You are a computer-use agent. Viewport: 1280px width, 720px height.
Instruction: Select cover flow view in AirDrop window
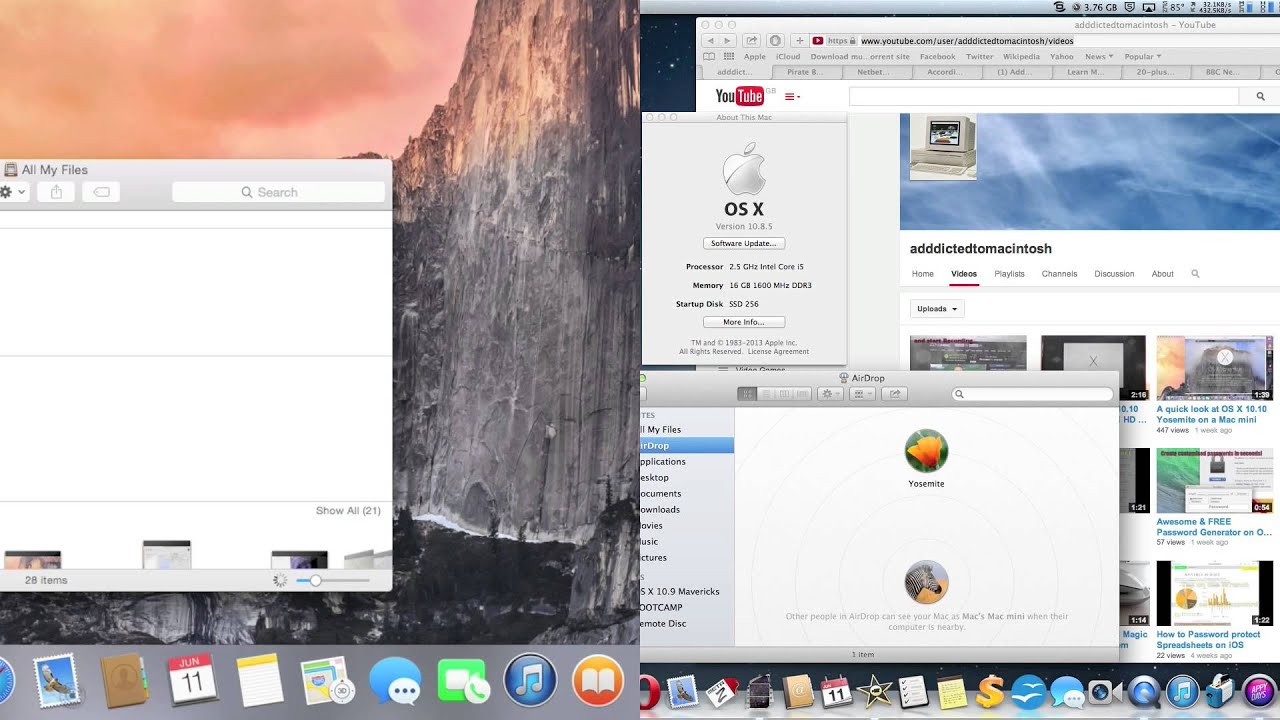pyautogui.click(x=802, y=394)
